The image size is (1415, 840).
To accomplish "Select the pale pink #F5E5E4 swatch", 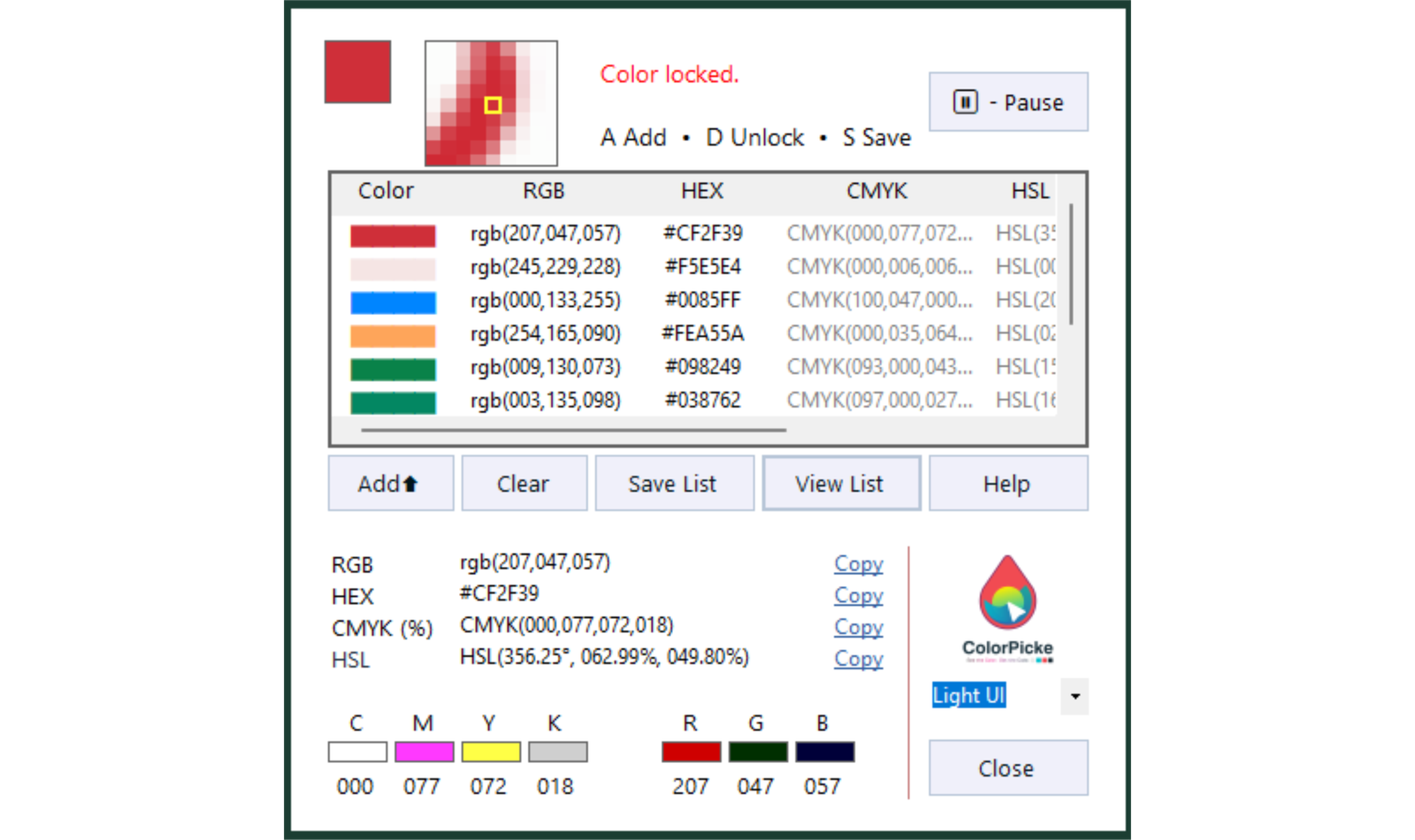I will 393,269.
